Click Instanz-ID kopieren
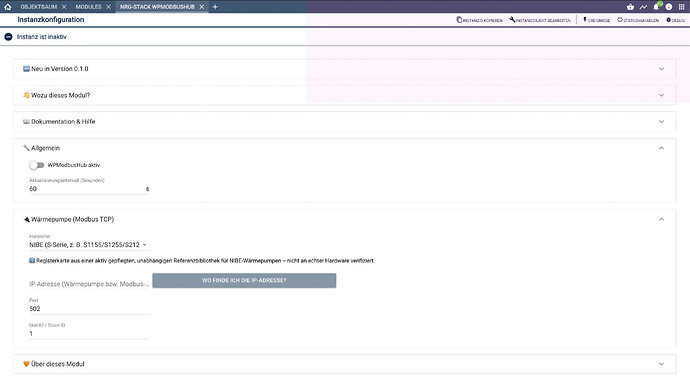This screenshot has width=690, height=385. click(479, 20)
